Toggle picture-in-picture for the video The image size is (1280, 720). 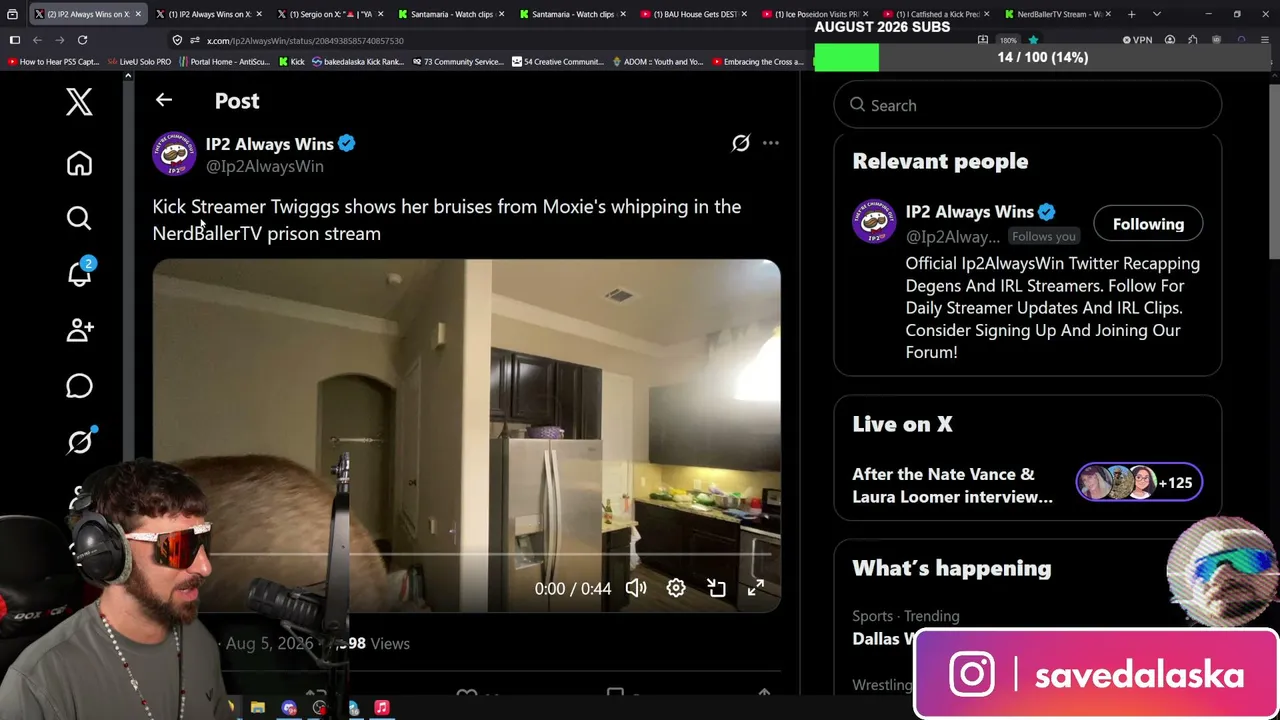point(716,588)
